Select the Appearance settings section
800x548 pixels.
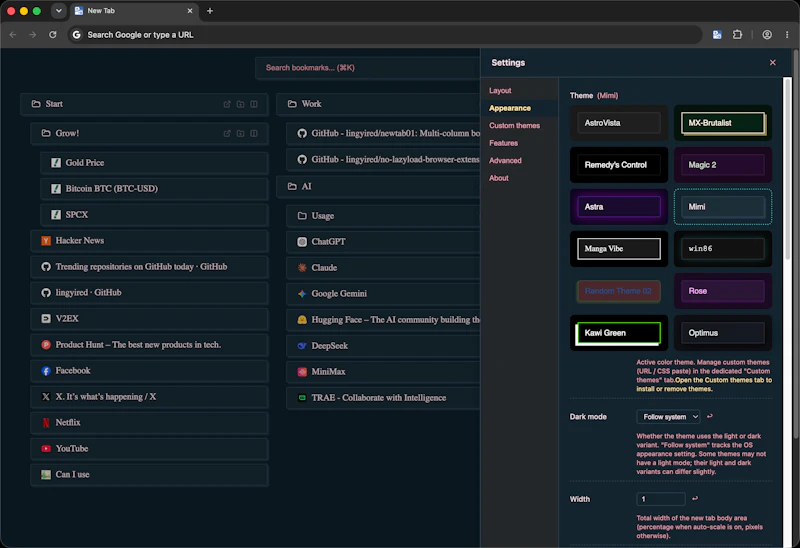pyautogui.click(x=510, y=108)
